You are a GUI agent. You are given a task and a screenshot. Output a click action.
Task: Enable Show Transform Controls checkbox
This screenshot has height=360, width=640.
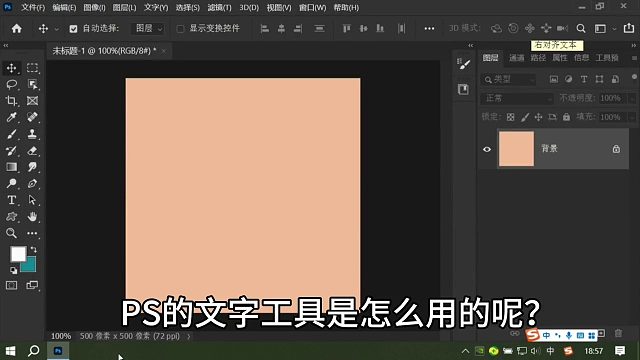(180, 29)
